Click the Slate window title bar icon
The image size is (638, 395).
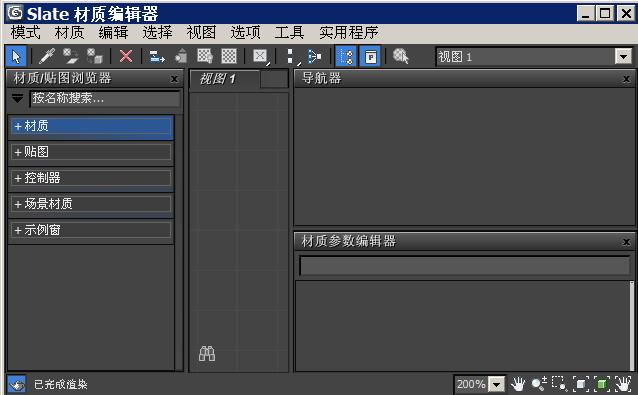pos(15,13)
